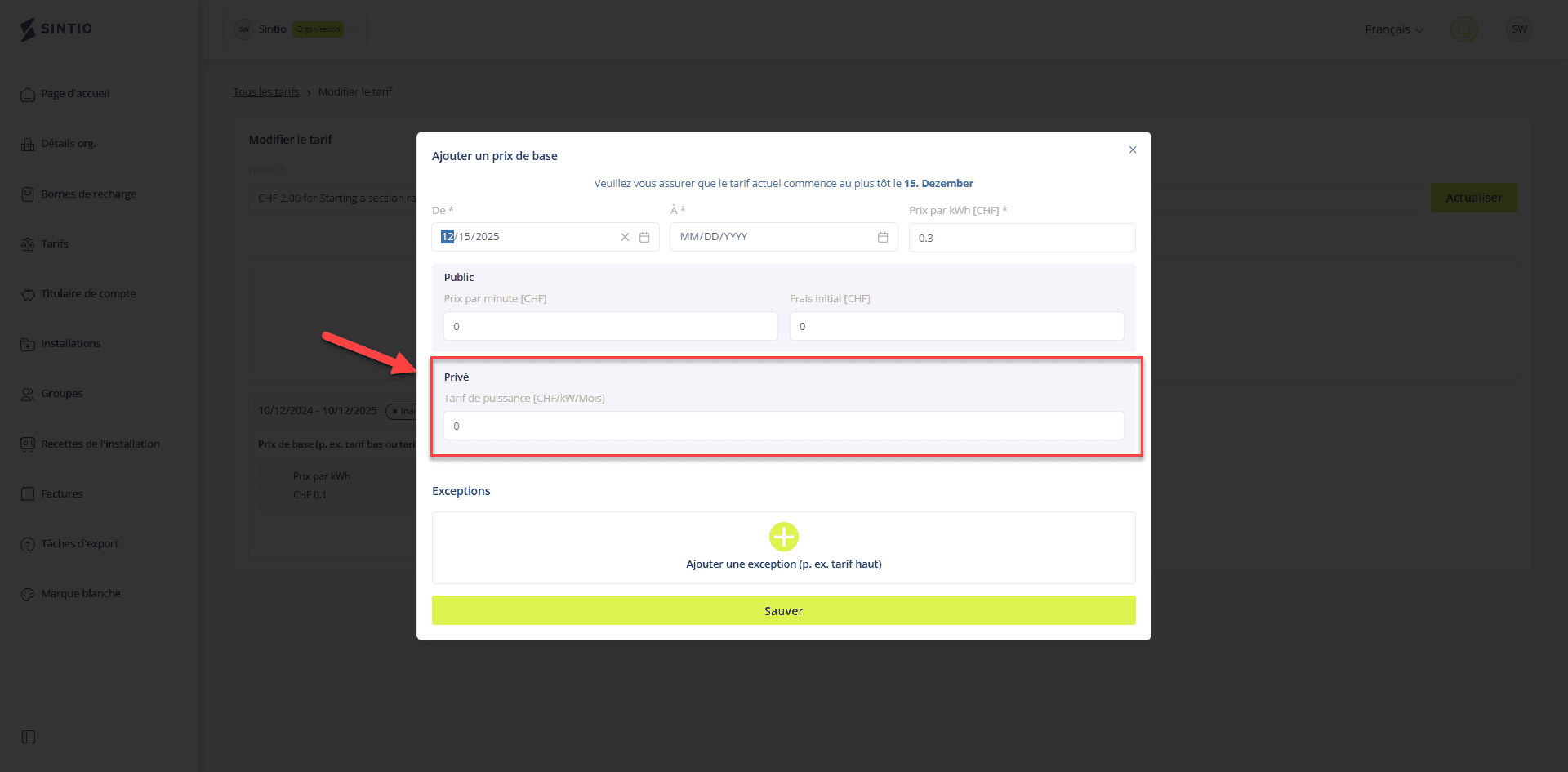Open the calendar picker for the À date

883,237
